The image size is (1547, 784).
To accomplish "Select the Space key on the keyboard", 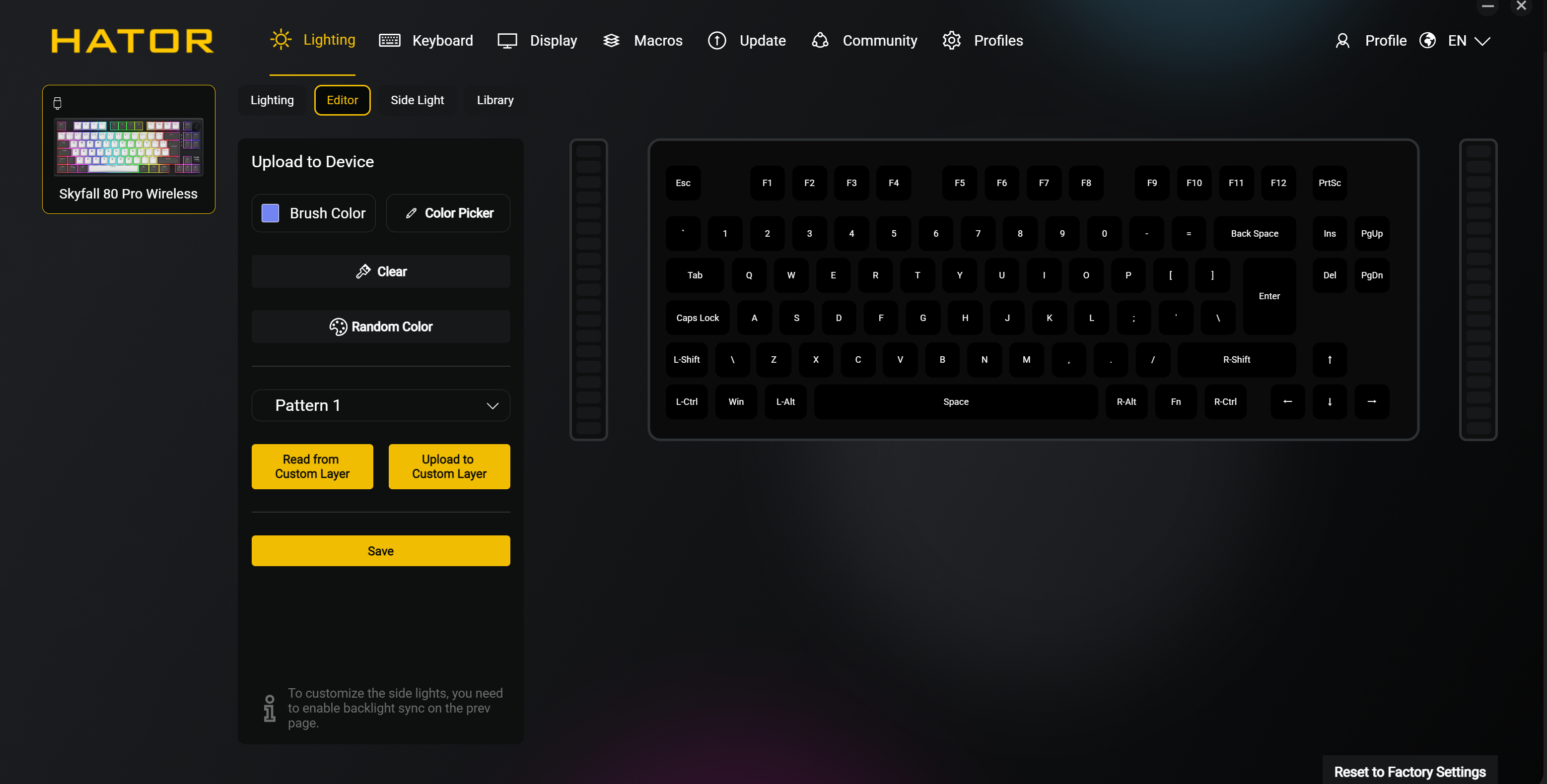I will 955,401.
